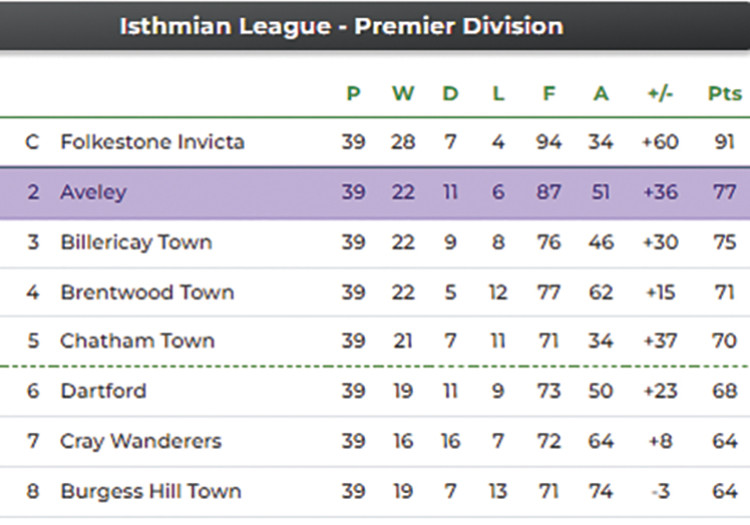This screenshot has height=525, width=750.
Task: Click the champion 'C' position marker
Action: click(x=33, y=142)
